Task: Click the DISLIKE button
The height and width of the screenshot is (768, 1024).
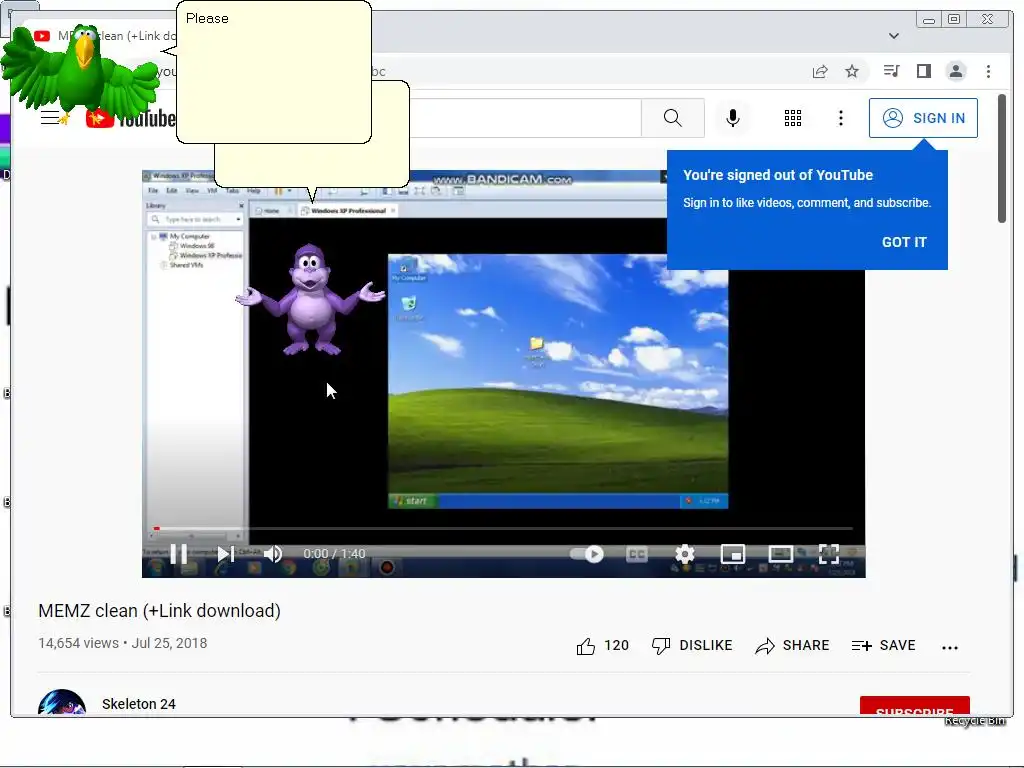Action: tap(692, 646)
